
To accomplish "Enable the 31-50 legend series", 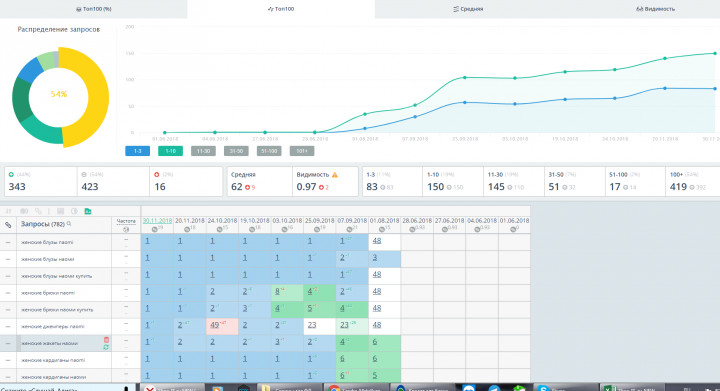I will 236,151.
